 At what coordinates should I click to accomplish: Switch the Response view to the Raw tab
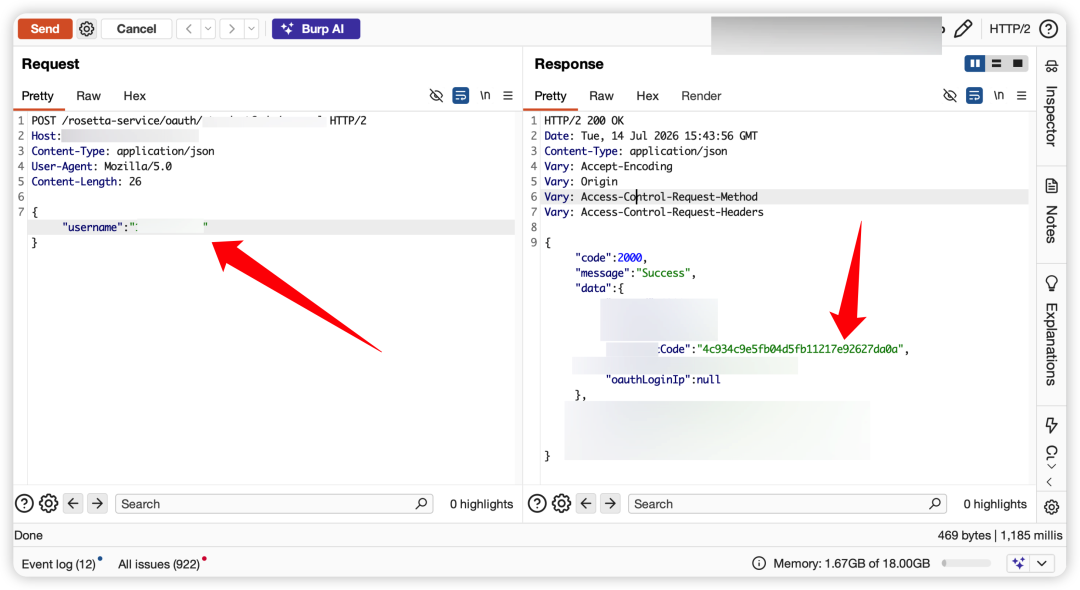click(601, 96)
